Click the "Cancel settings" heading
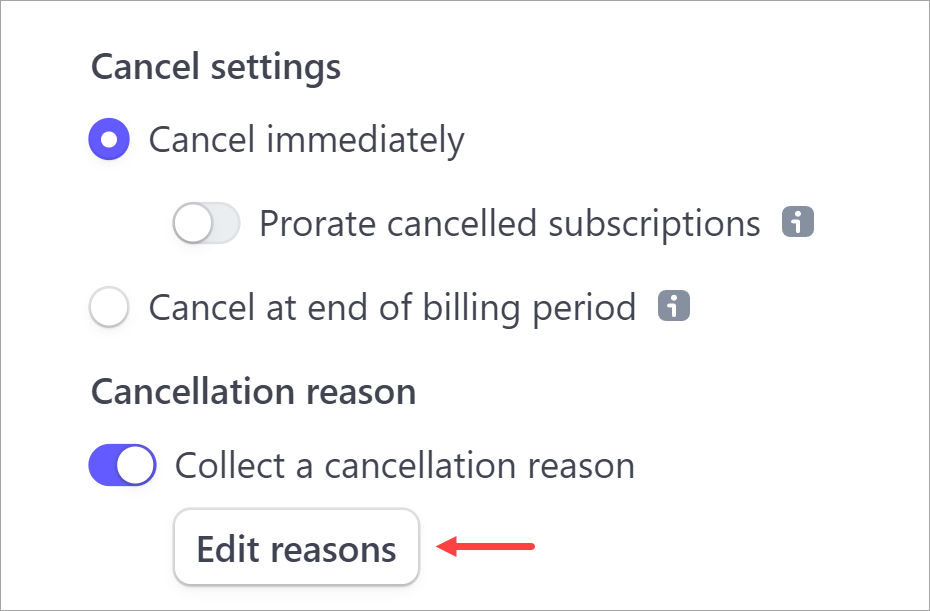This screenshot has height=611, width=930. pyautogui.click(x=216, y=67)
